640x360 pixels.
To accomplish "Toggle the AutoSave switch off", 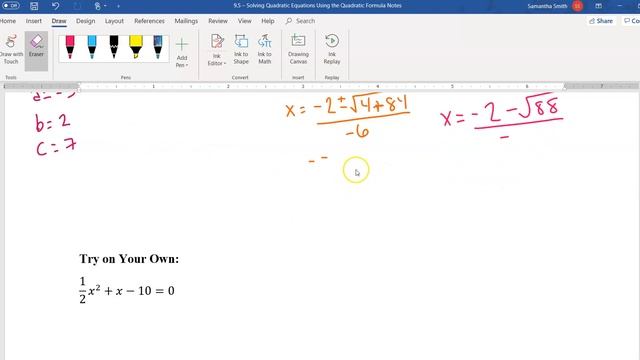I will (11, 6).
